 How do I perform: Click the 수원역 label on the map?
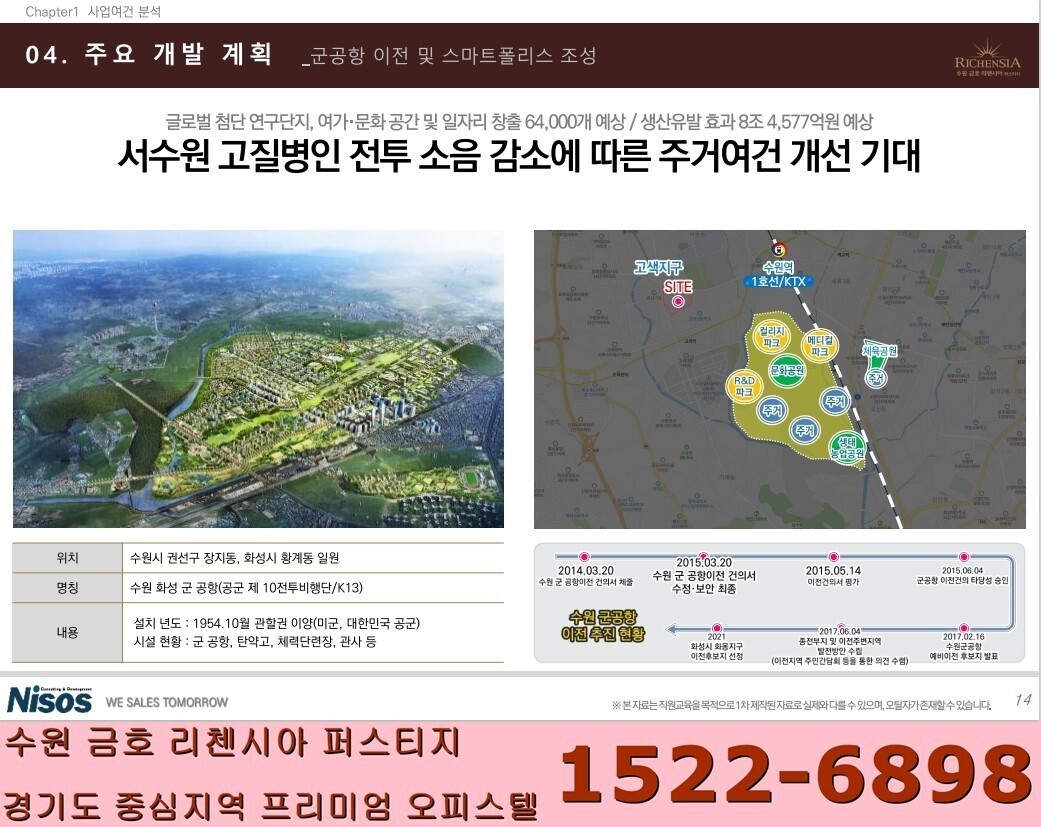coord(777,267)
